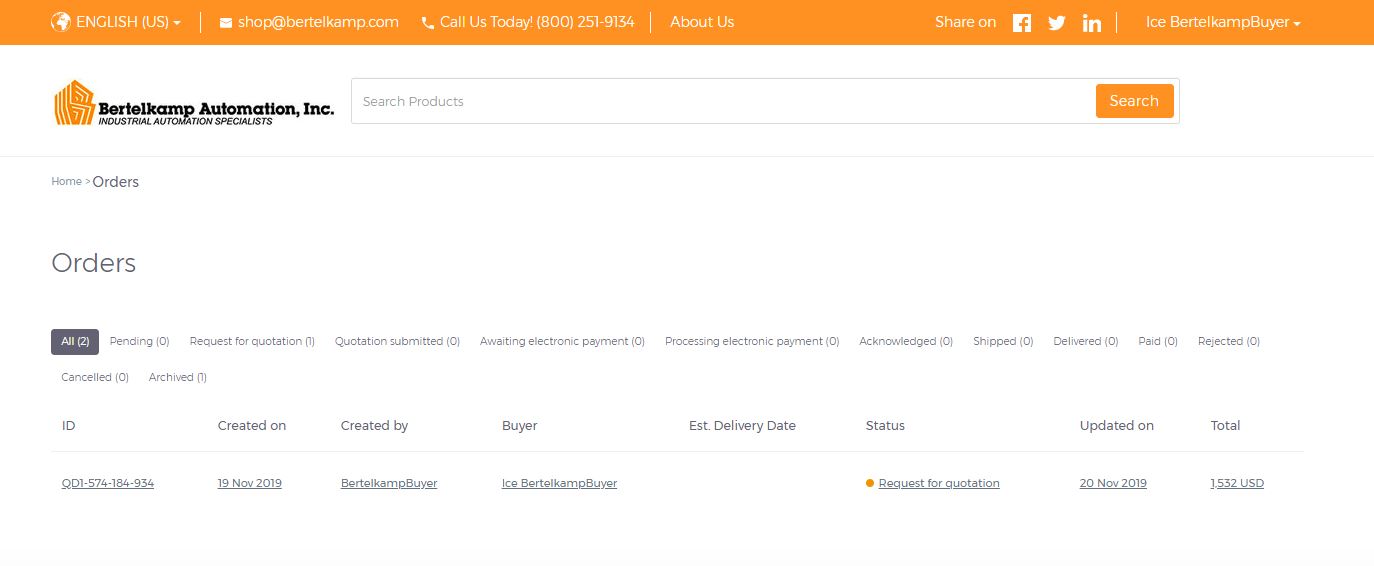
Task: Show Rejected (0) orders
Action: (x=1229, y=341)
